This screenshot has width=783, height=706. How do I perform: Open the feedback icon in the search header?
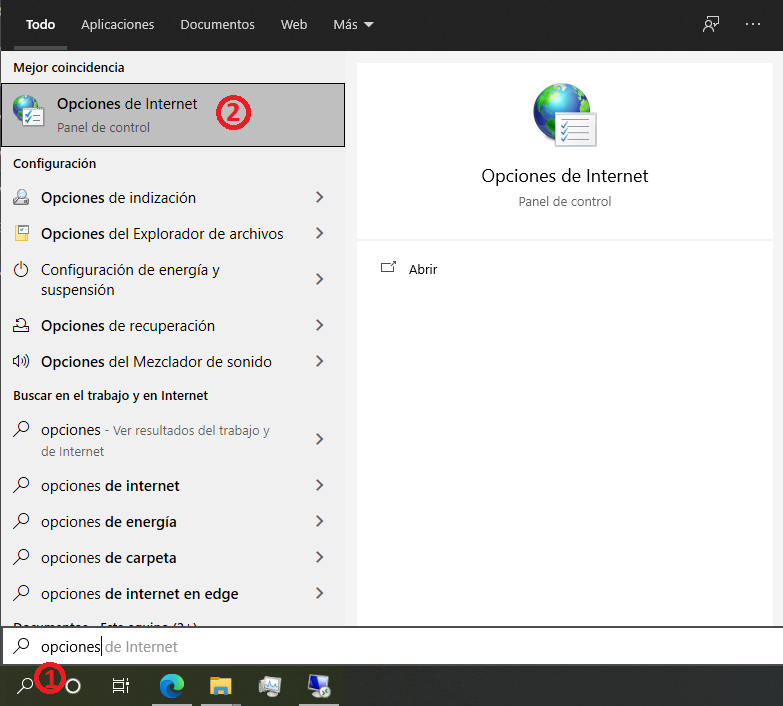pos(711,24)
